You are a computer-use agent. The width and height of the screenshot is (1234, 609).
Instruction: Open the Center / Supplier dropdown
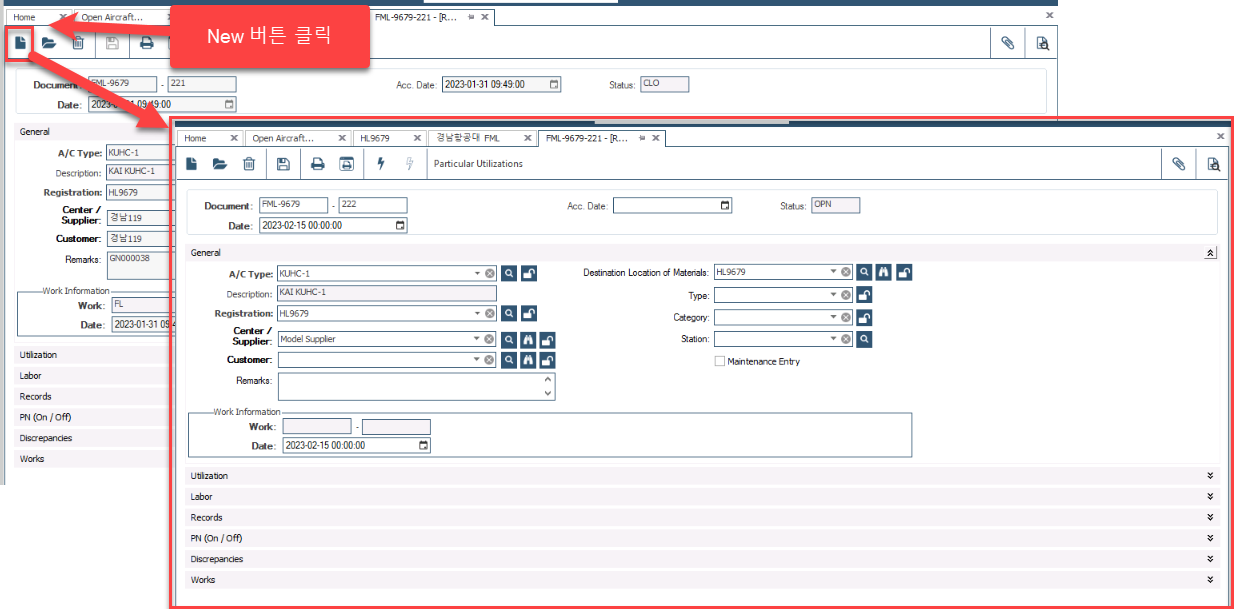[x=477, y=339]
